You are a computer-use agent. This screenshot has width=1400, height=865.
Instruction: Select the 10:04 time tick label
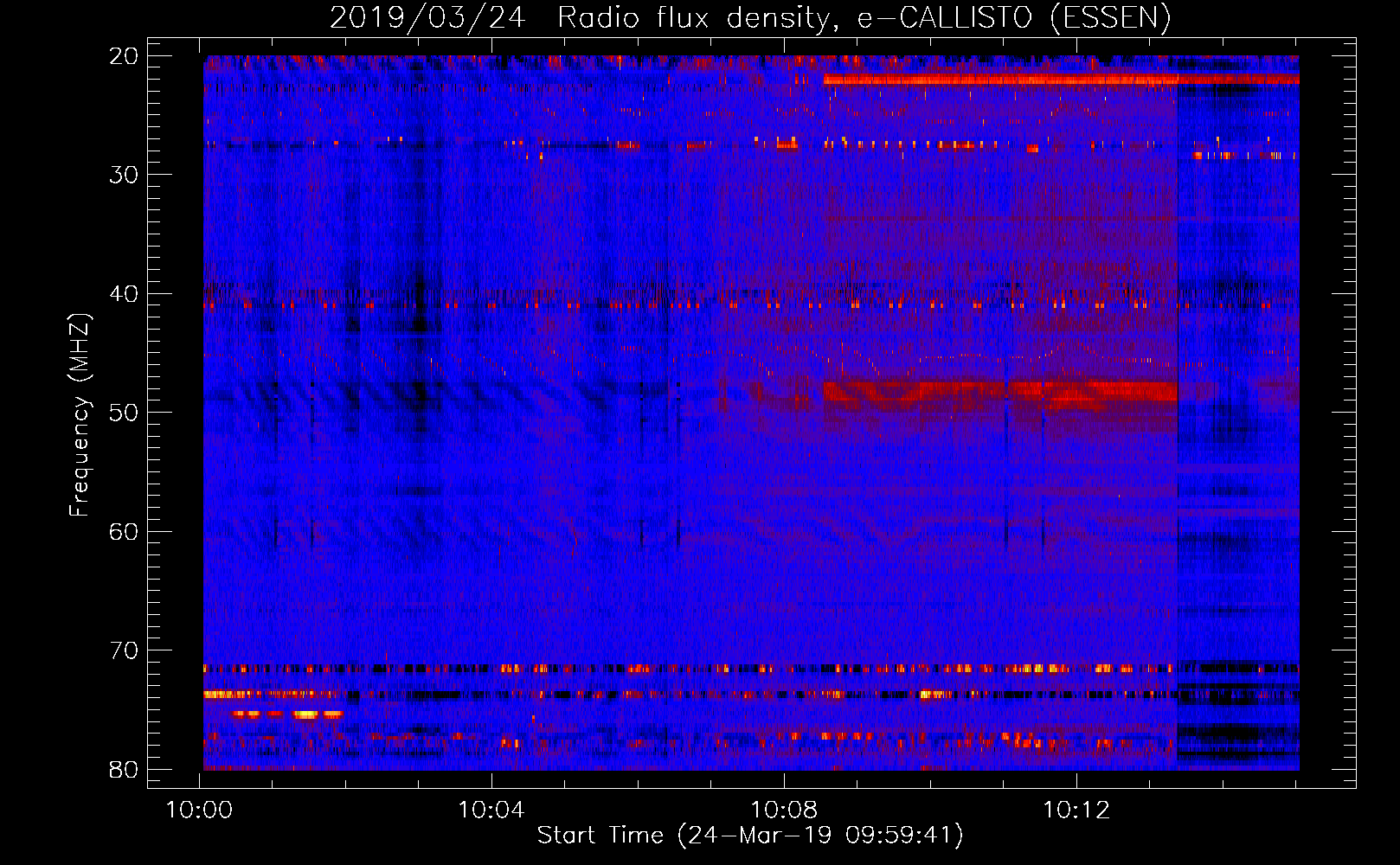[x=491, y=811]
